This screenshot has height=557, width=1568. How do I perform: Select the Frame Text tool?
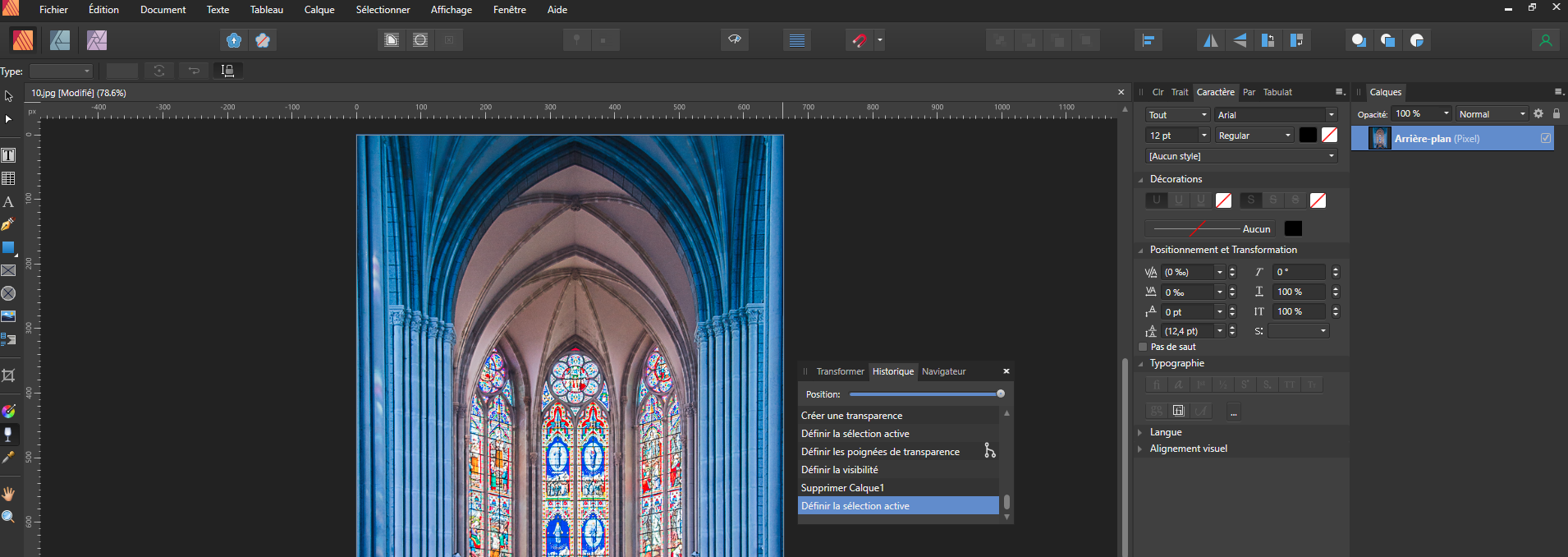(8, 155)
